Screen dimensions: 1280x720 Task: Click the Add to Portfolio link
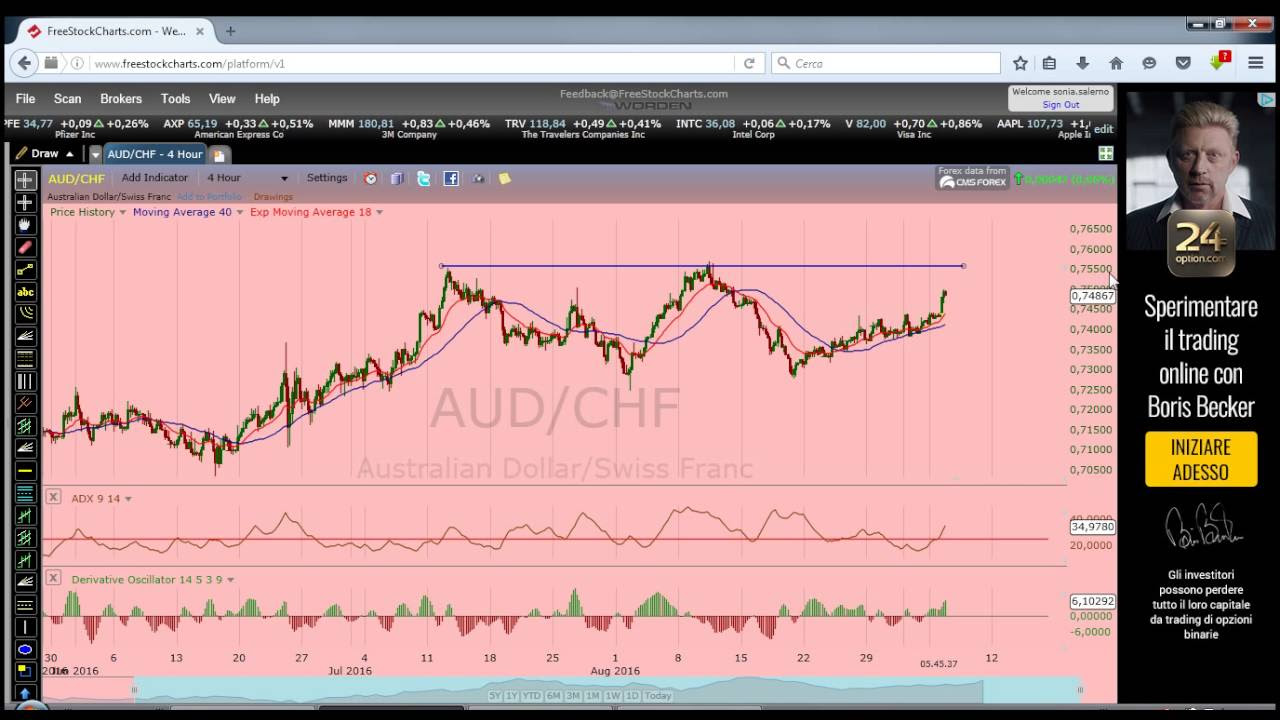point(209,197)
